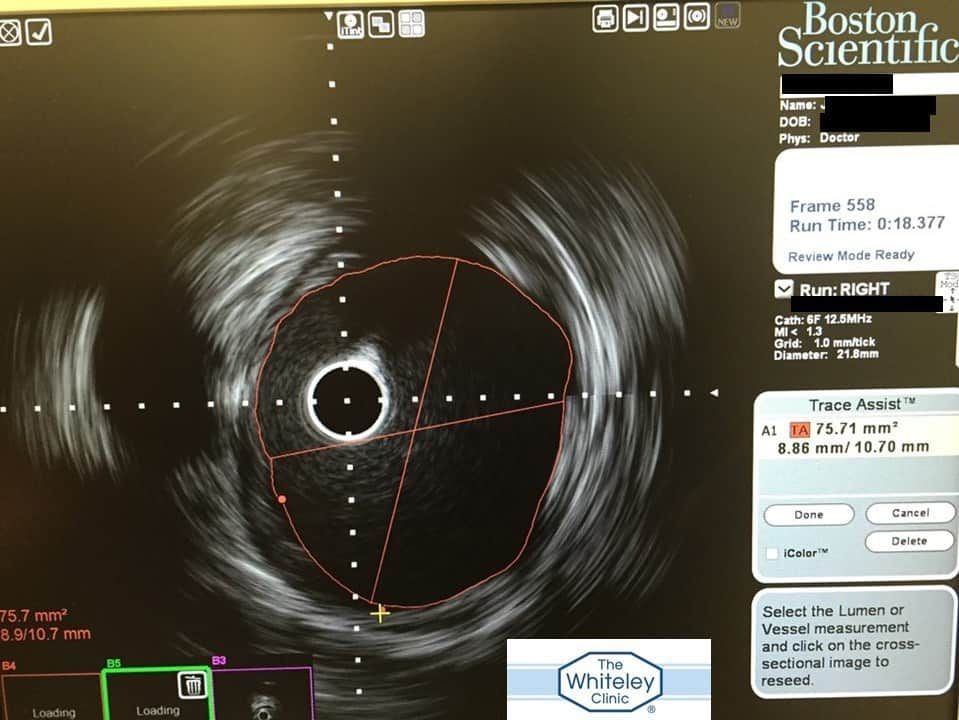This screenshot has height=720, width=959.
Task: Select the overlapping squares view icon
Action: tap(381, 24)
